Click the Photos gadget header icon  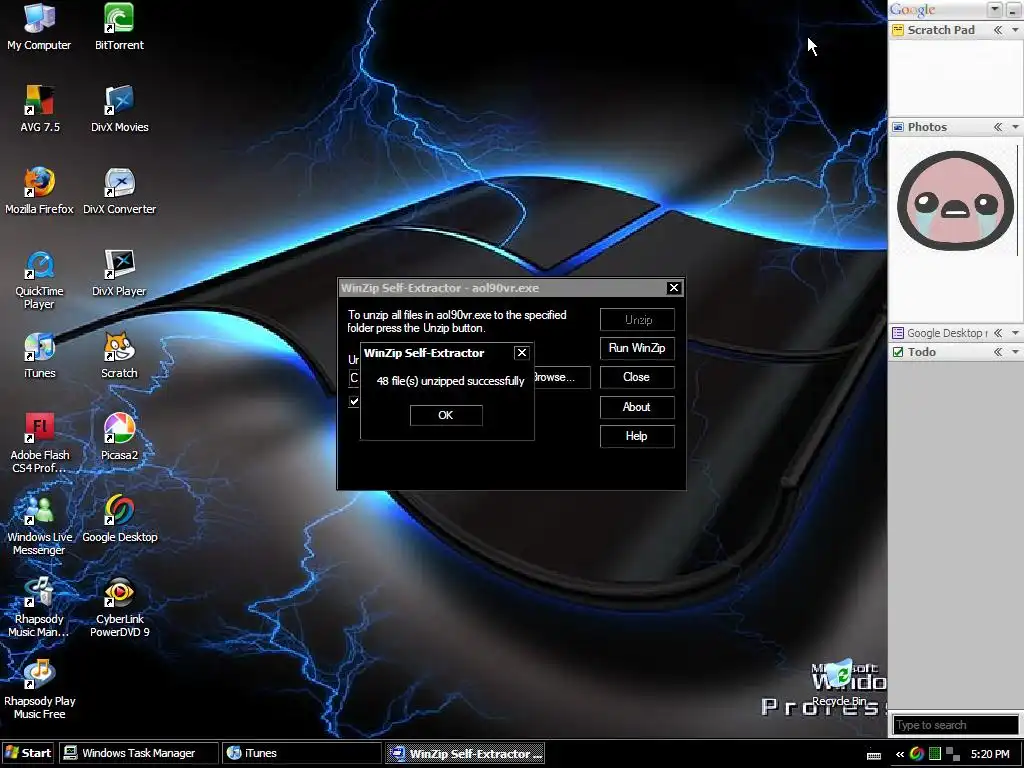click(898, 127)
